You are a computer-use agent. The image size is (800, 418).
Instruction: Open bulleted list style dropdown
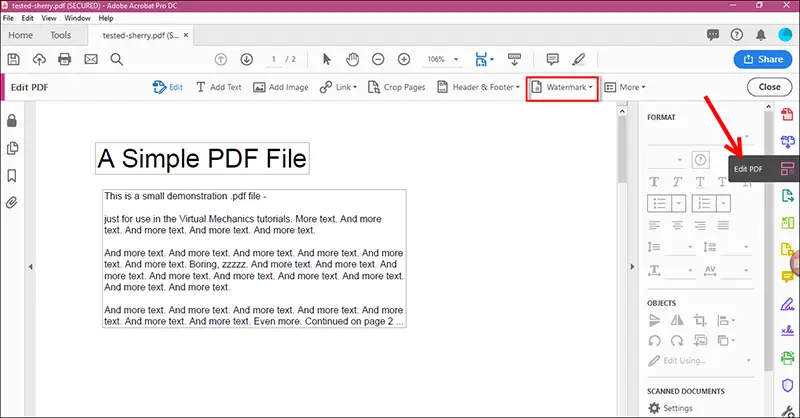(x=679, y=203)
